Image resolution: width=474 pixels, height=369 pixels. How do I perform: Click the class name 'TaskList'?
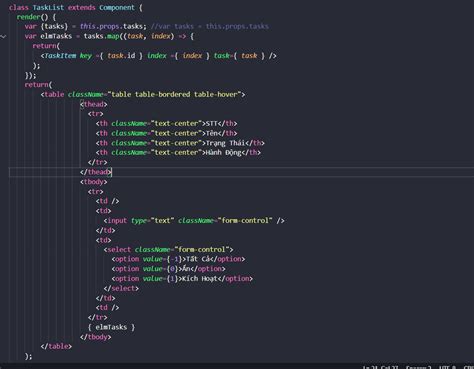(48, 8)
